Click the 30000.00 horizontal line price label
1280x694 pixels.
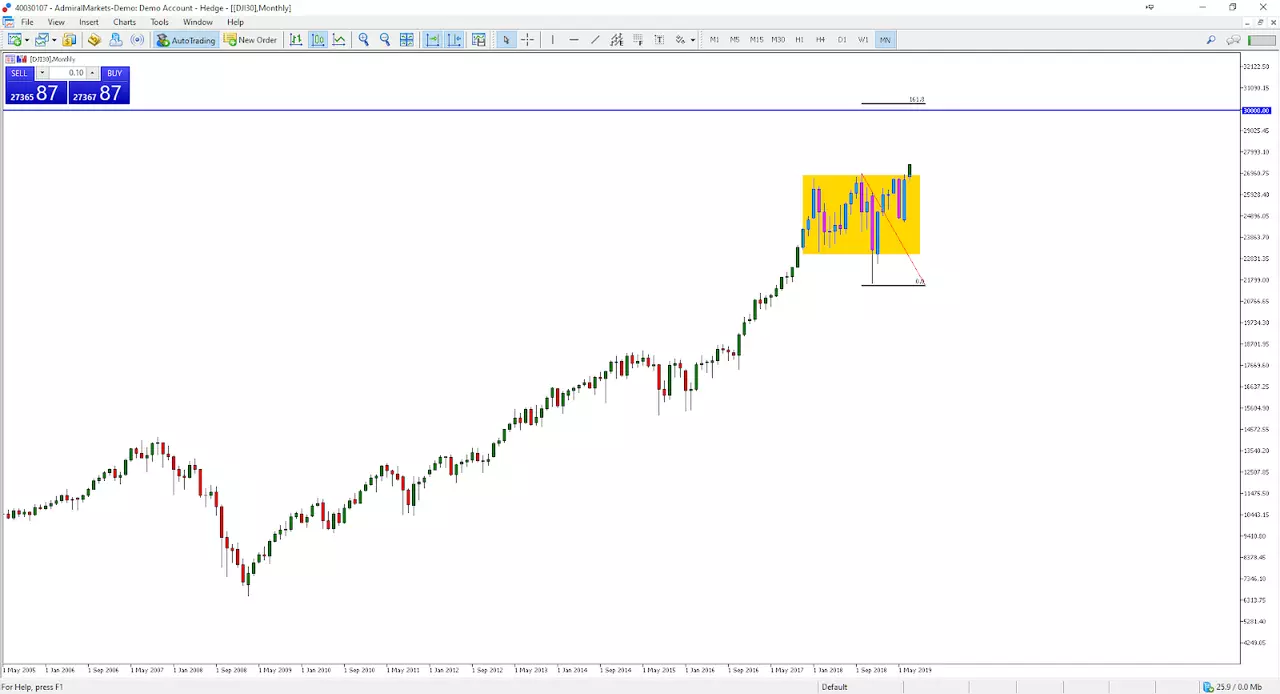[x=1256, y=111]
